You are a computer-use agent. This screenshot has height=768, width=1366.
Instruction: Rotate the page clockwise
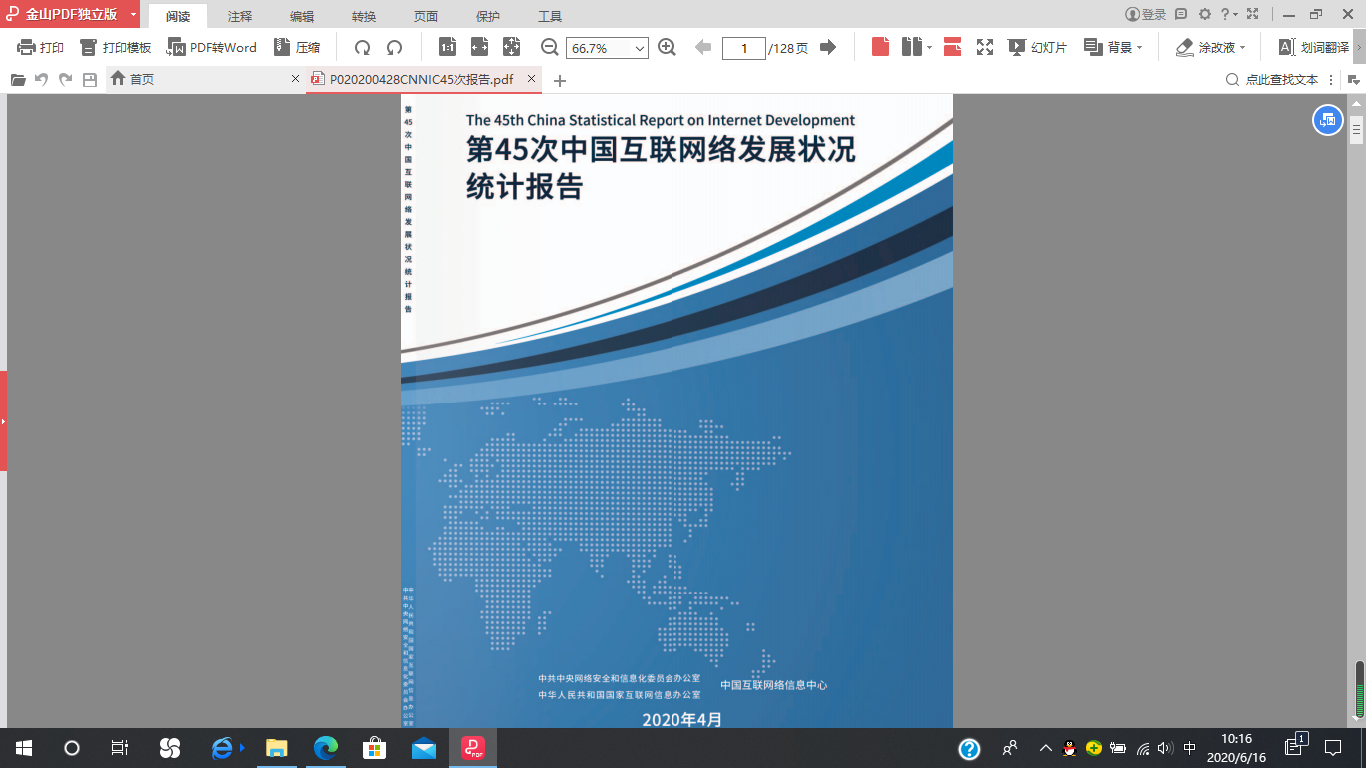pos(395,48)
